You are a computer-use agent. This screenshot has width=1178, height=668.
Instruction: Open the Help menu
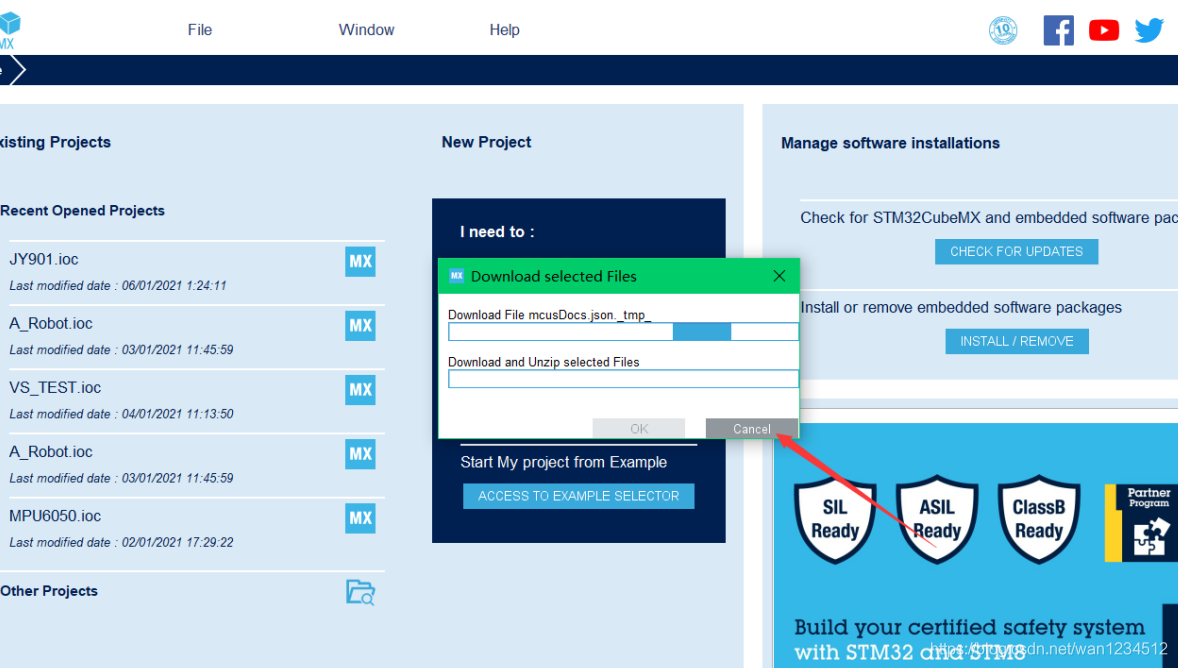[504, 30]
